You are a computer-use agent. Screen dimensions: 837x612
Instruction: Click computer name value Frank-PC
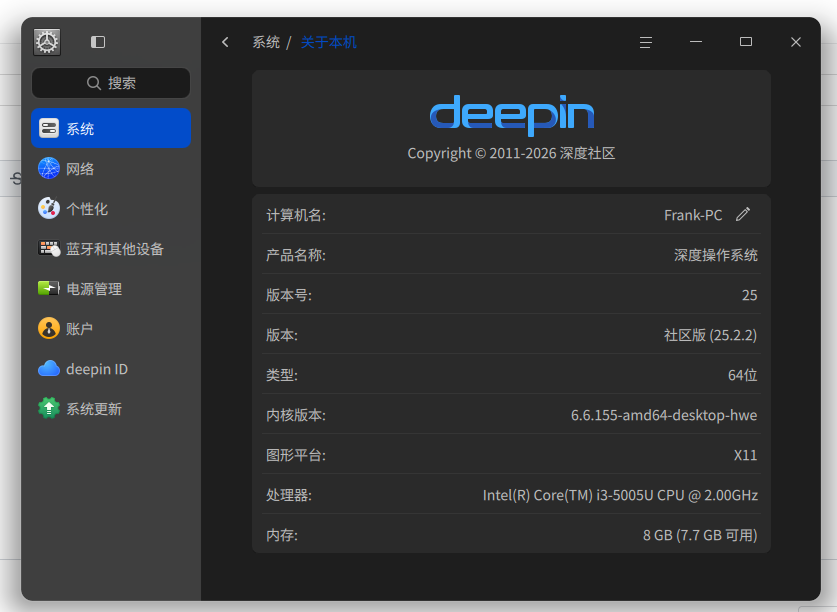click(x=693, y=215)
